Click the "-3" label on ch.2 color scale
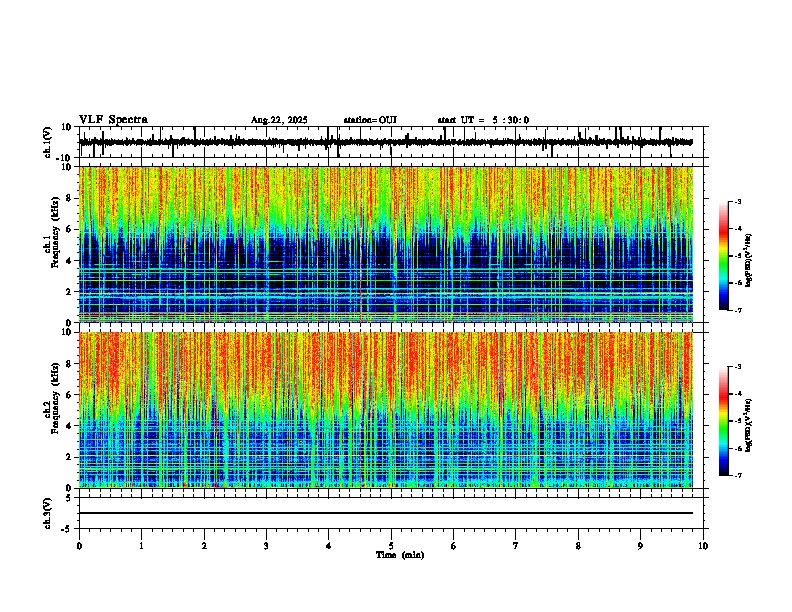 tap(738, 367)
